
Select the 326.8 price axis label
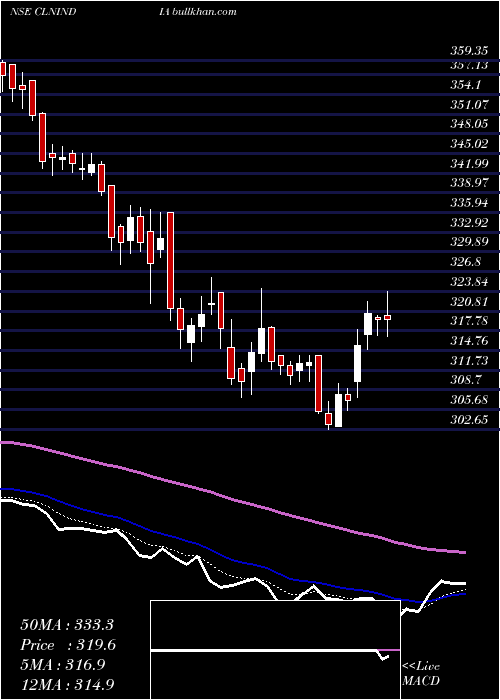pos(466,262)
